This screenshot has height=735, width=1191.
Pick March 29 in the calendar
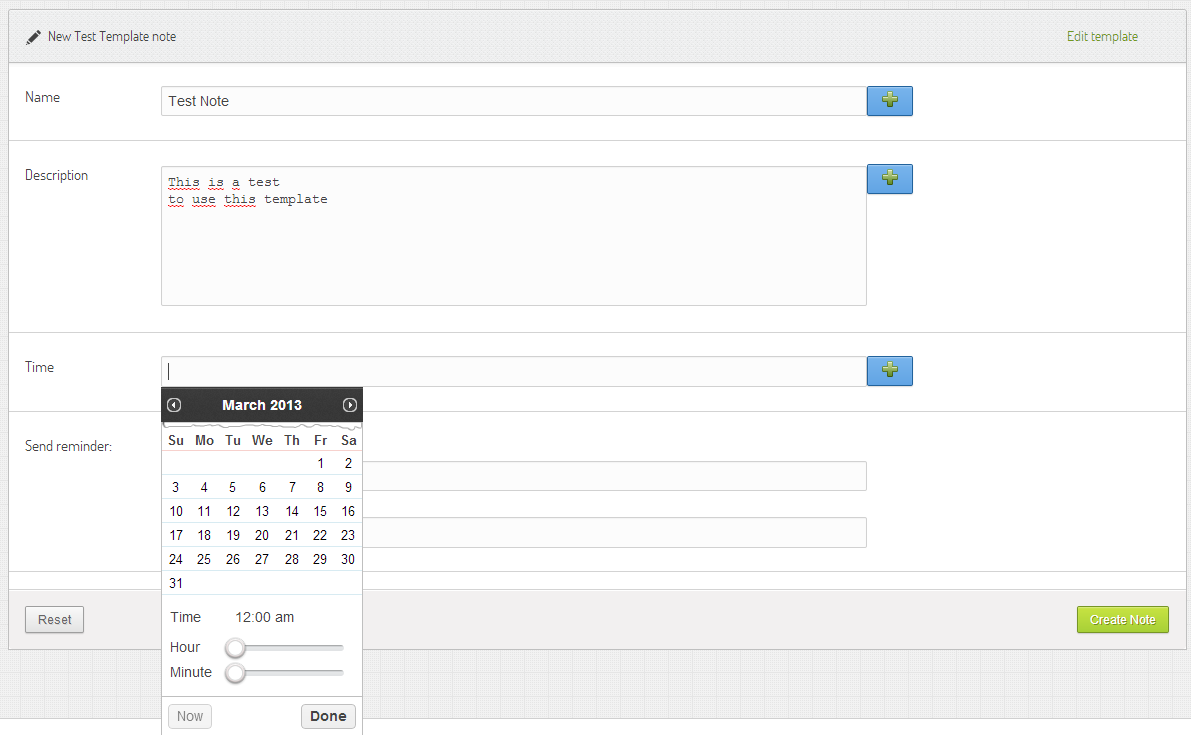[x=321, y=559]
